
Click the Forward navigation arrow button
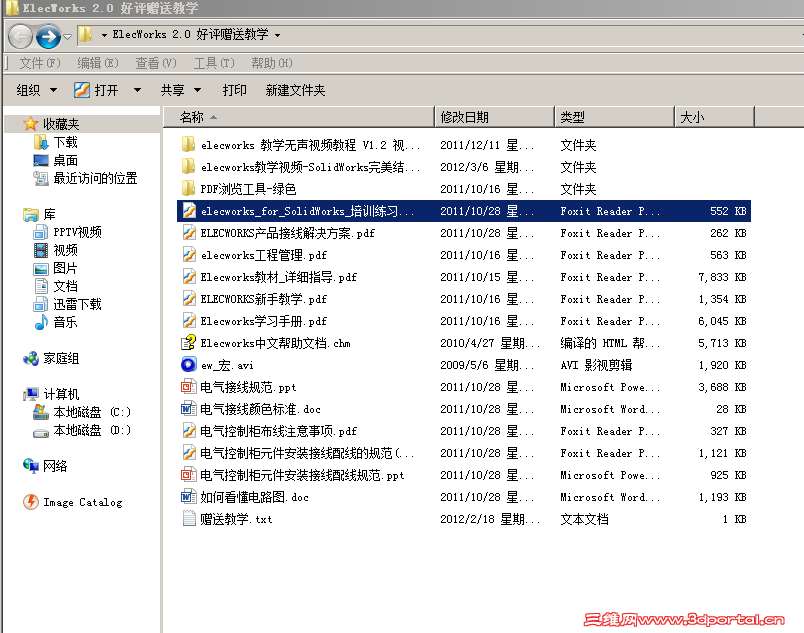49,36
